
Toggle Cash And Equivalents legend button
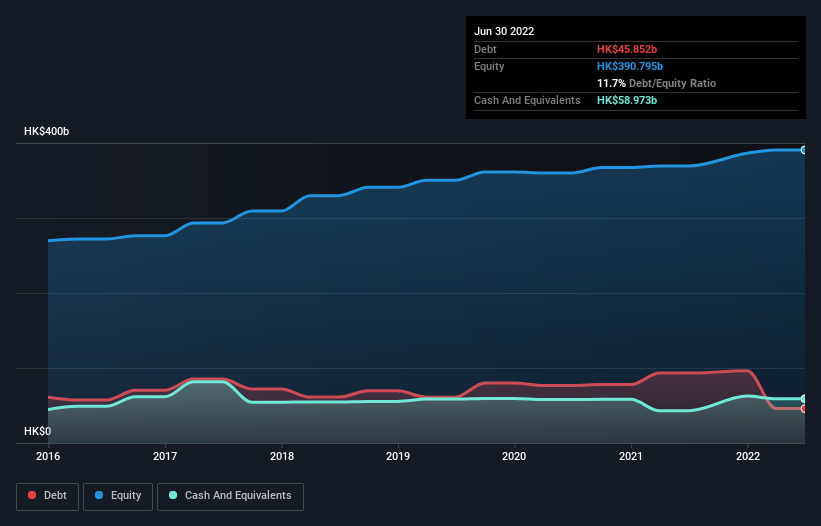230,496
